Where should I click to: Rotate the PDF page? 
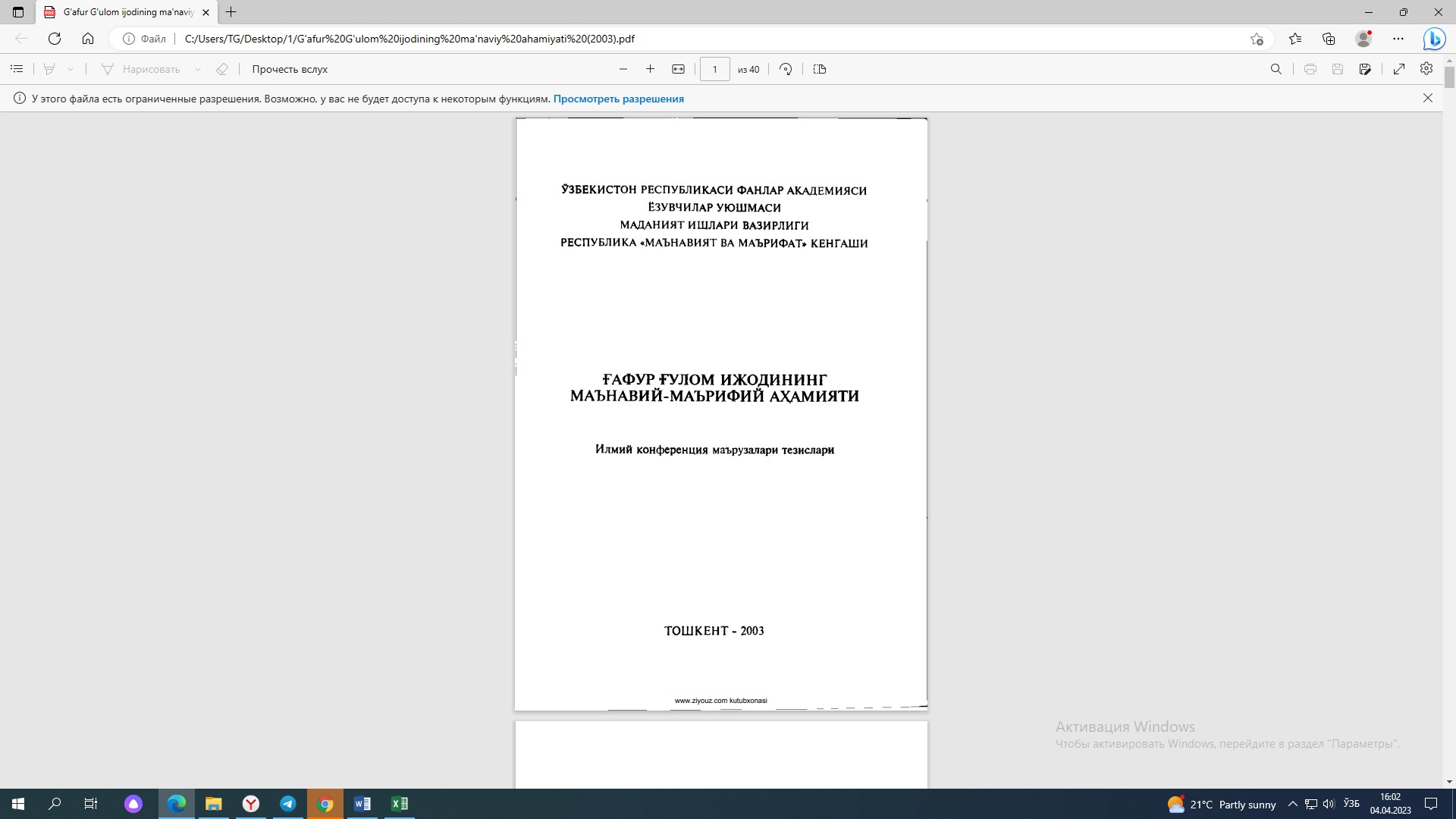tap(786, 69)
